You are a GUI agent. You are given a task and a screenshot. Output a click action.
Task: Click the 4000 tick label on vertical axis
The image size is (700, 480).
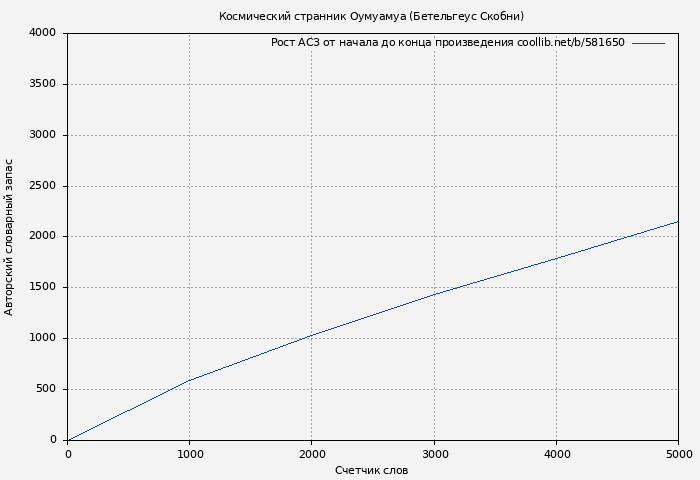click(43, 33)
